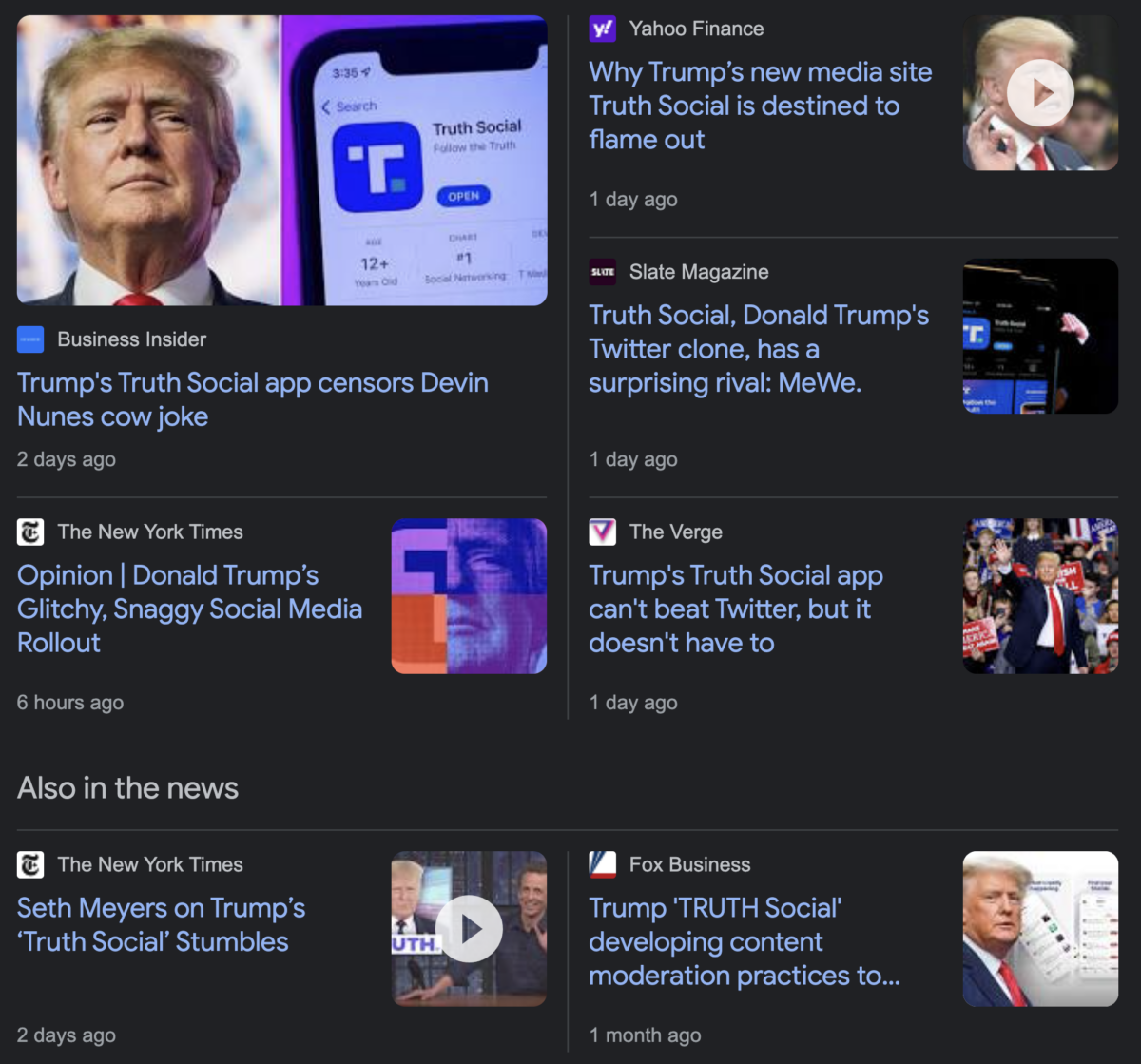This screenshot has width=1141, height=1064.
Task: Click the Fox Business logo icon
Action: pos(603,864)
